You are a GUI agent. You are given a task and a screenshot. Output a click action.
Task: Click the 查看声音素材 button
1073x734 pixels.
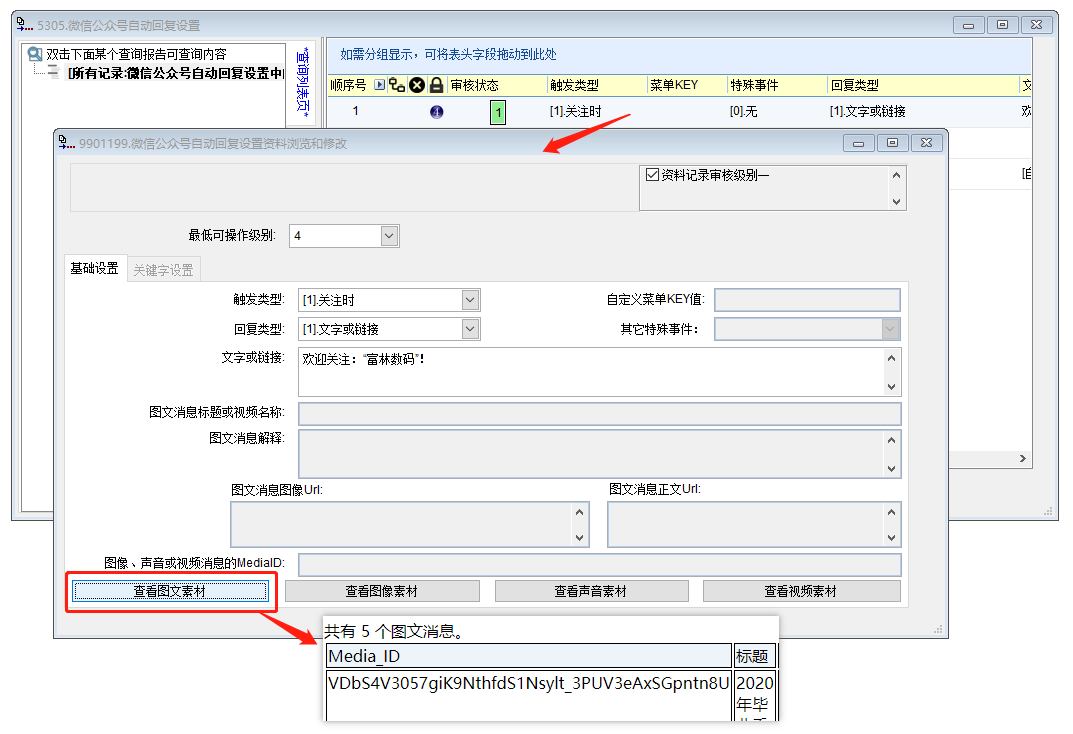tap(591, 591)
